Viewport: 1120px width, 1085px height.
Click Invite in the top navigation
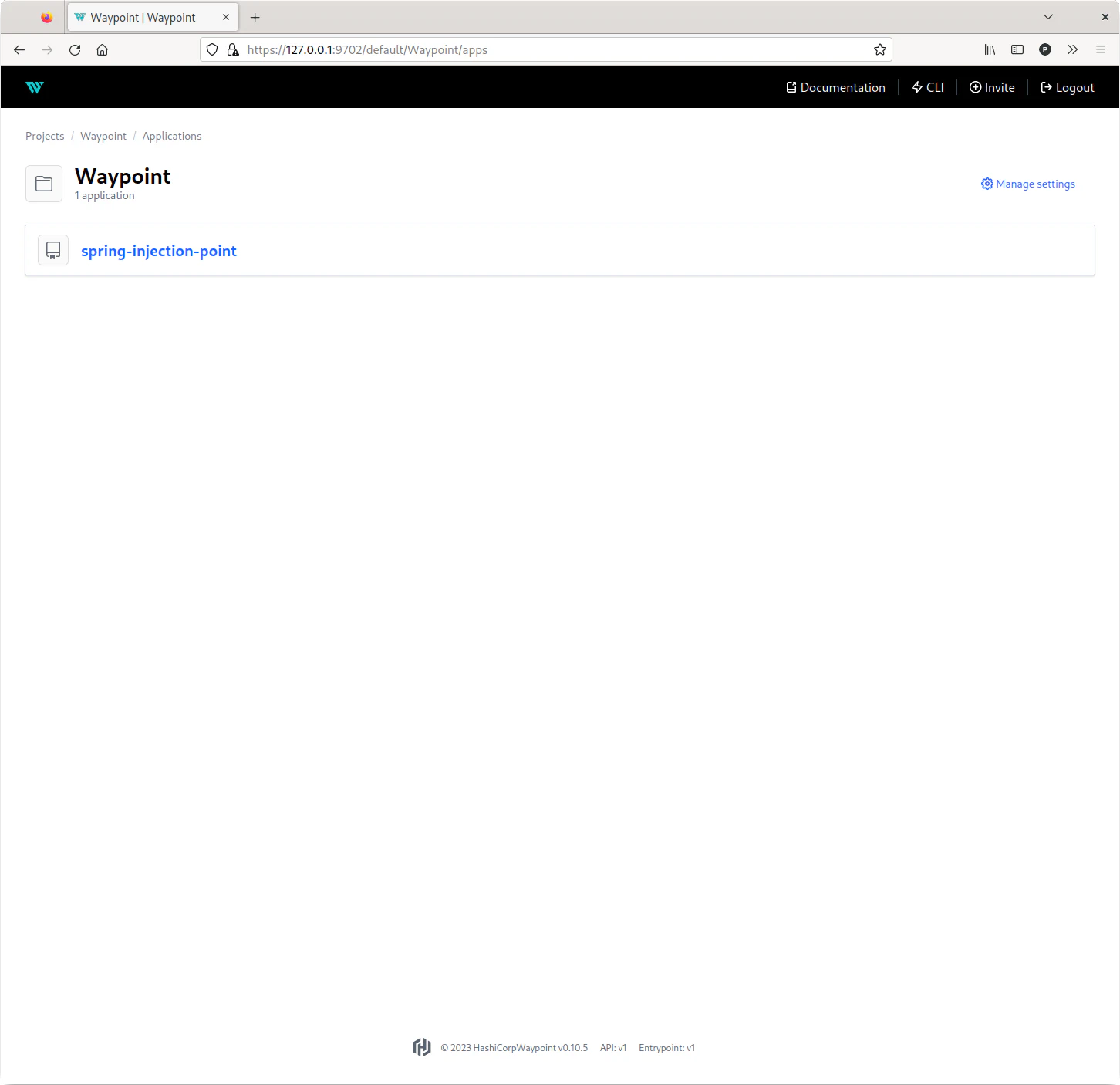pyautogui.click(x=992, y=87)
